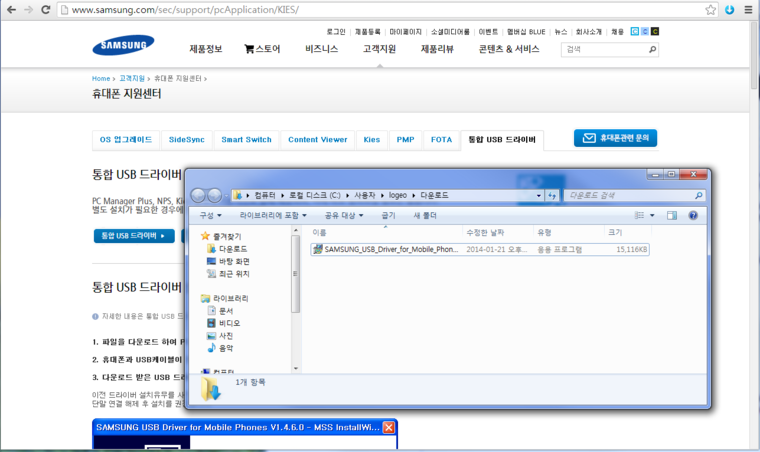Expand the view options dropdown arrow
The image size is (760, 452).
point(652,215)
